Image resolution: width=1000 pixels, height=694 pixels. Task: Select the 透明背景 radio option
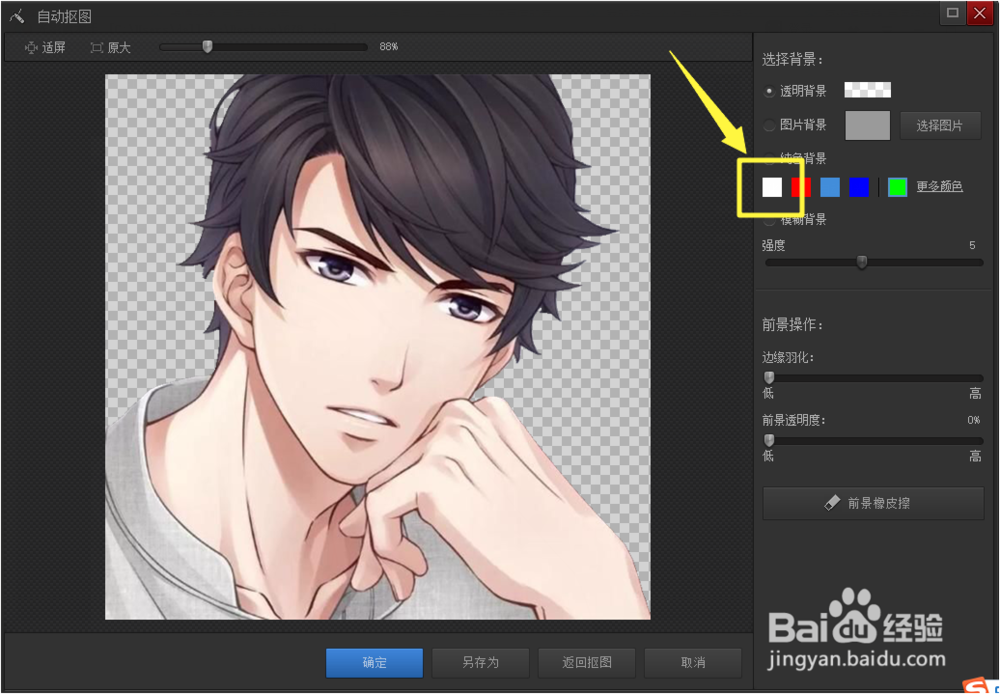[770, 91]
